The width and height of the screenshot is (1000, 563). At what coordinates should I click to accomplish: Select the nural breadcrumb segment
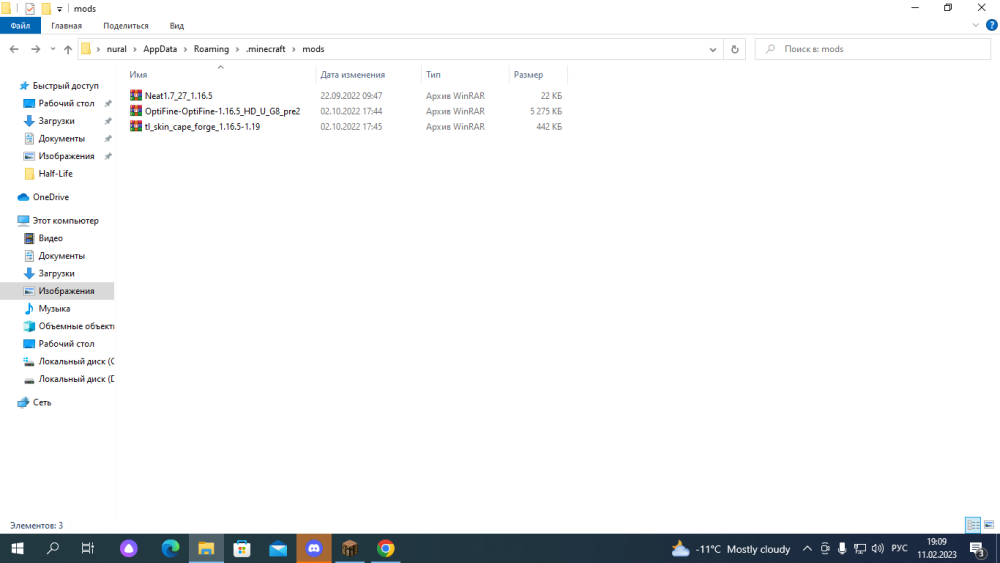(x=116, y=49)
